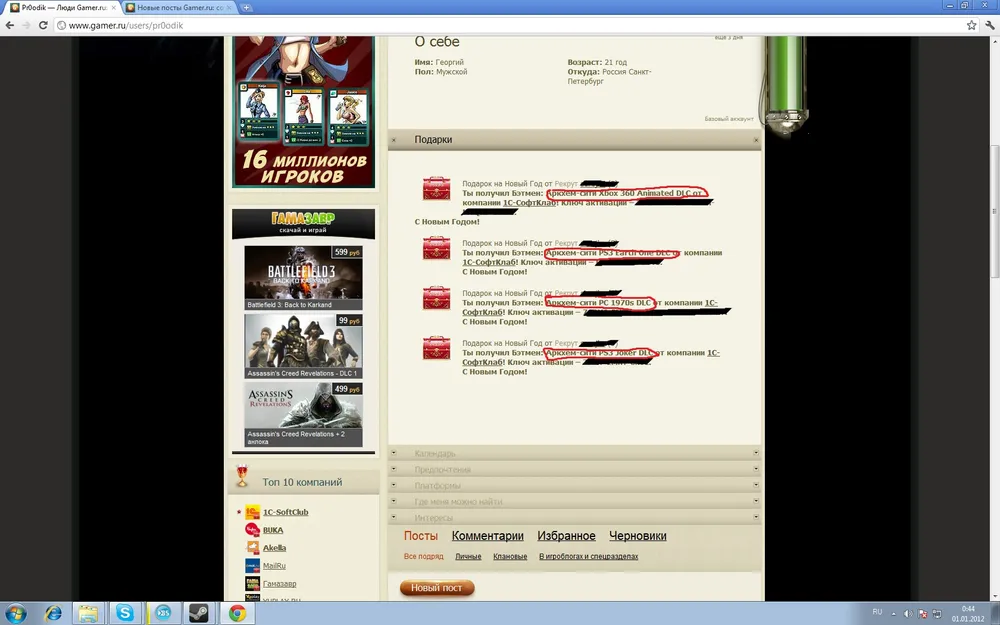Expand the Платформы section
The height and width of the screenshot is (625, 1000).
coord(438,485)
